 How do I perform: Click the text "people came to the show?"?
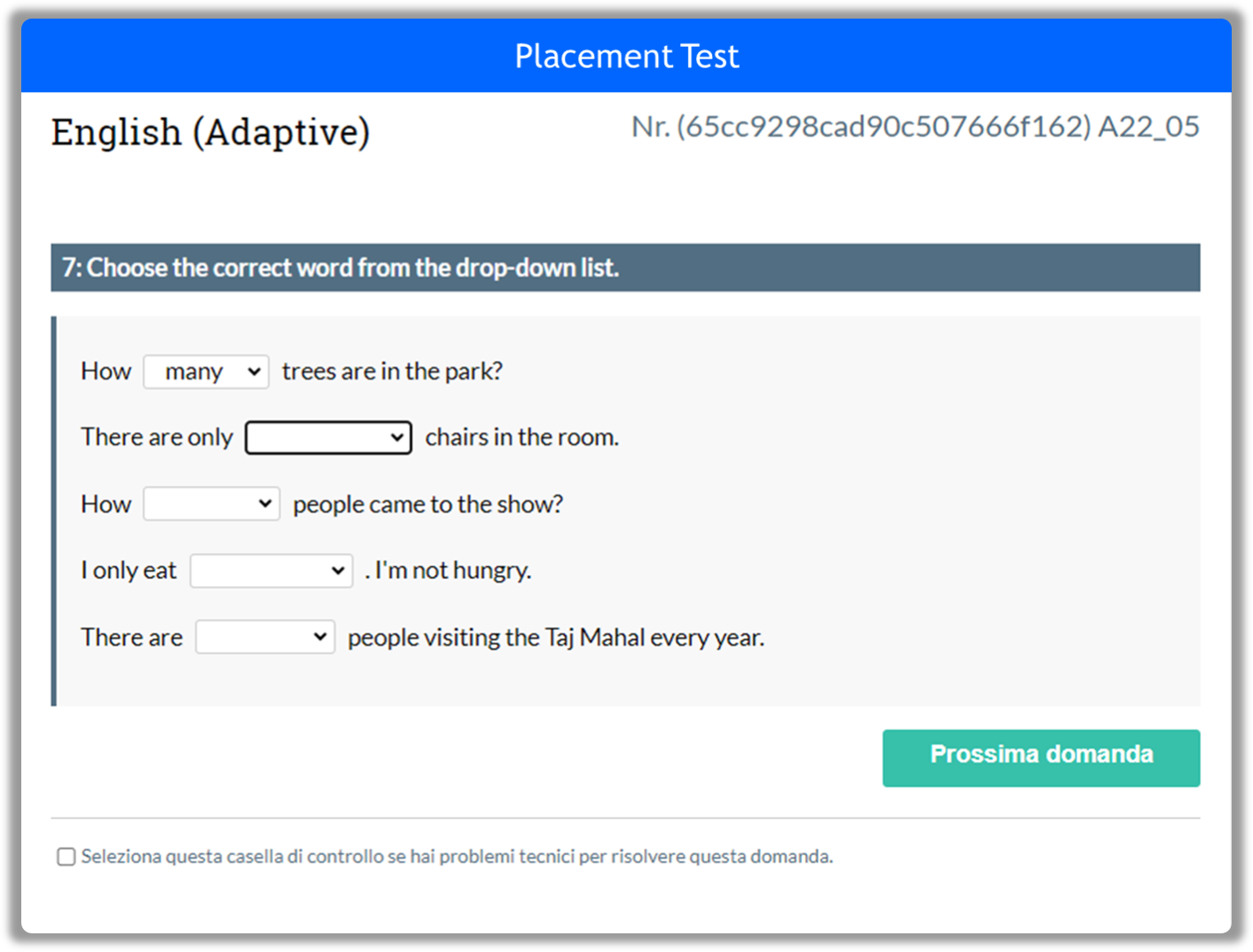(428, 504)
